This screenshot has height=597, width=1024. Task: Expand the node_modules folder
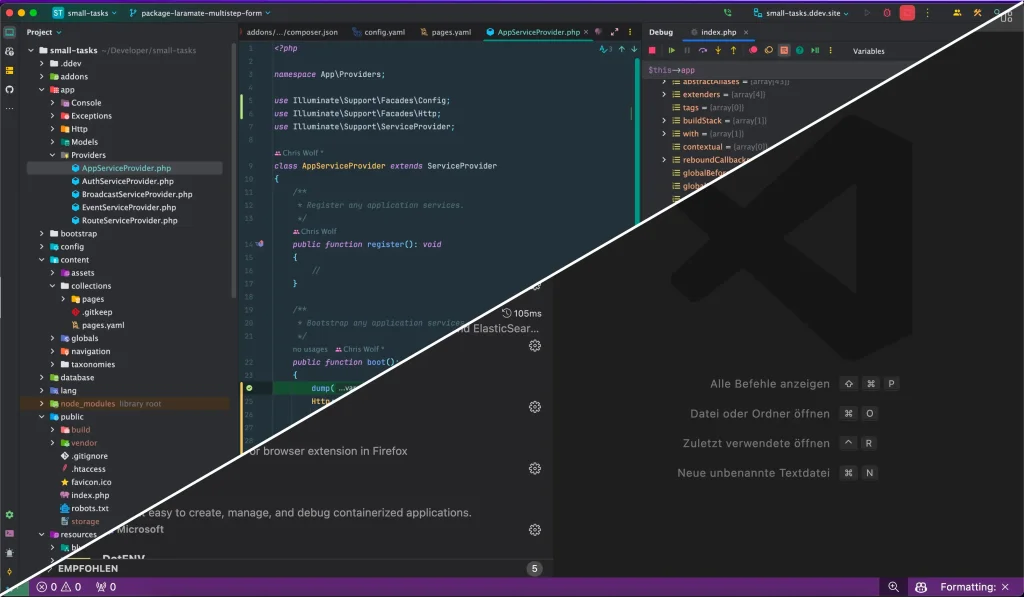(40, 403)
